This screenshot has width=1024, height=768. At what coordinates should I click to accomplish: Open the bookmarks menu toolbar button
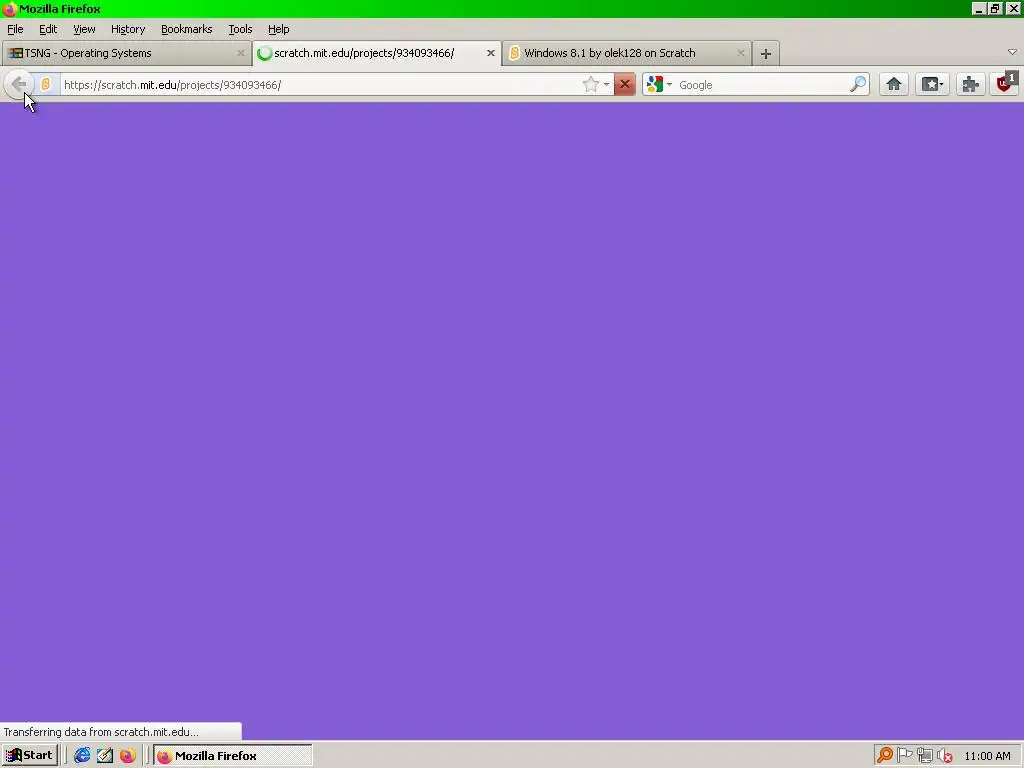[x=932, y=84]
